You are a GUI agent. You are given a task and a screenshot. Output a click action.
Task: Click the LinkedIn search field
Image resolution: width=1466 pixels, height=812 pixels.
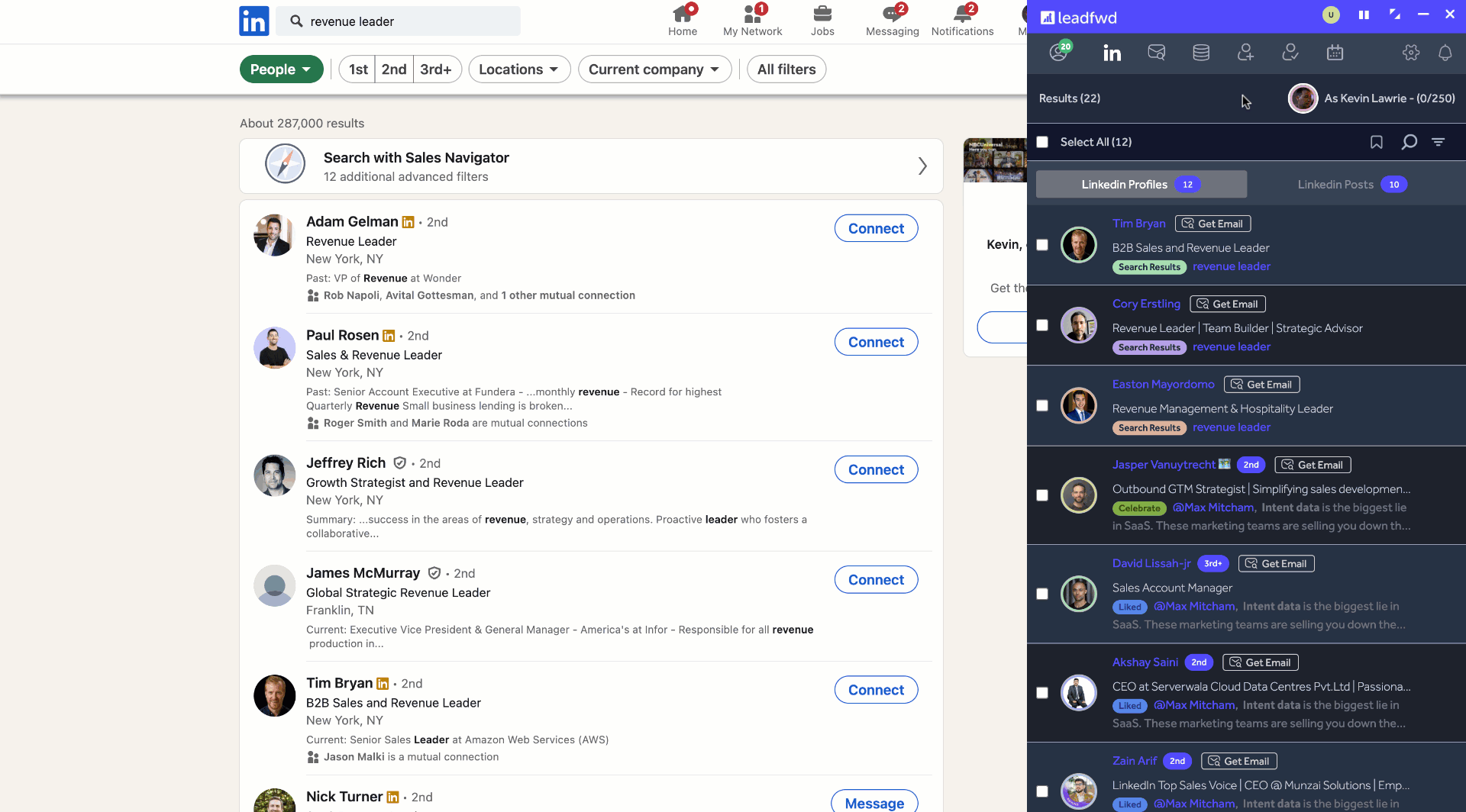[398, 21]
